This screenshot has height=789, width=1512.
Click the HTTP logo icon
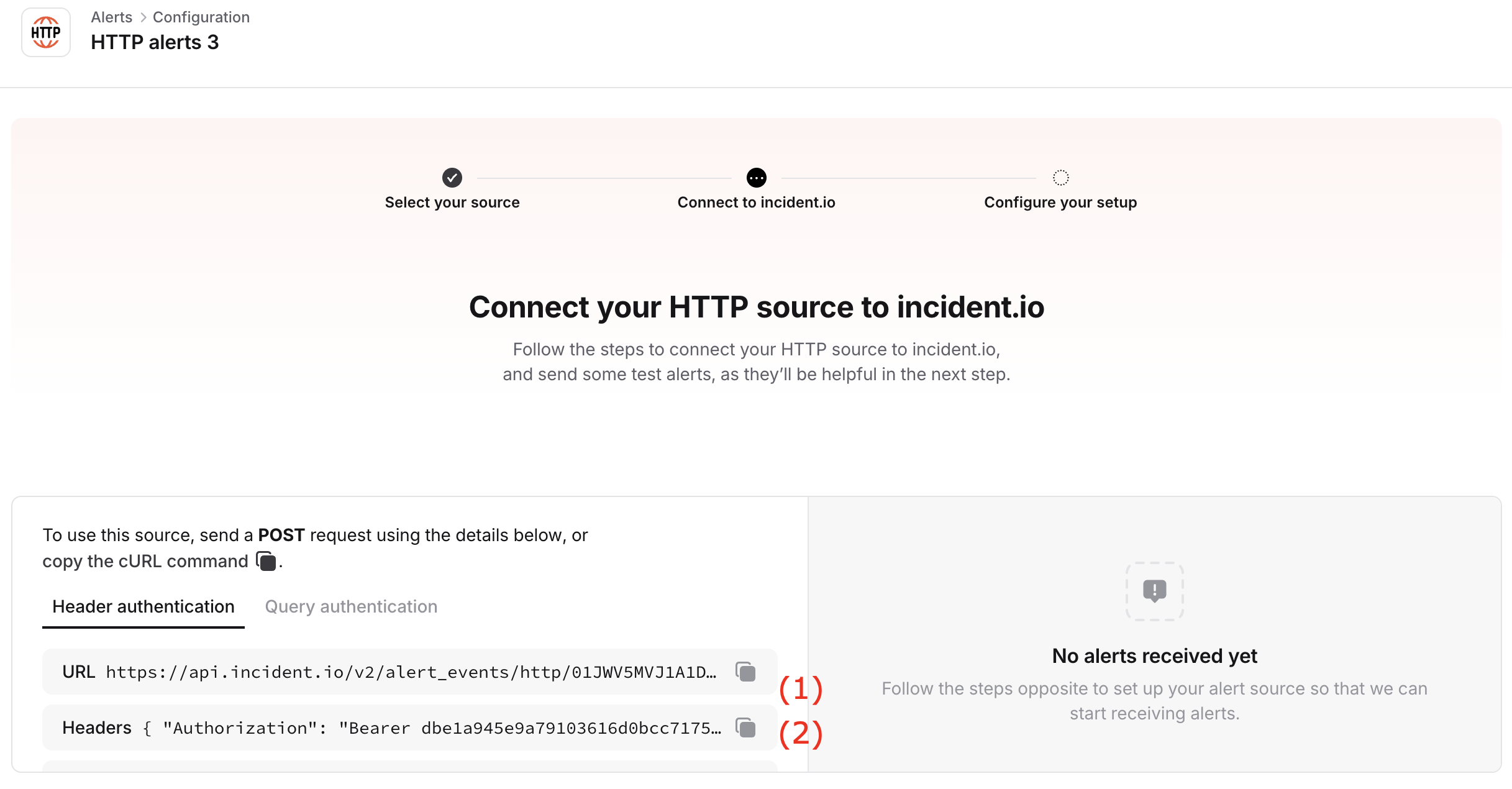coord(46,32)
